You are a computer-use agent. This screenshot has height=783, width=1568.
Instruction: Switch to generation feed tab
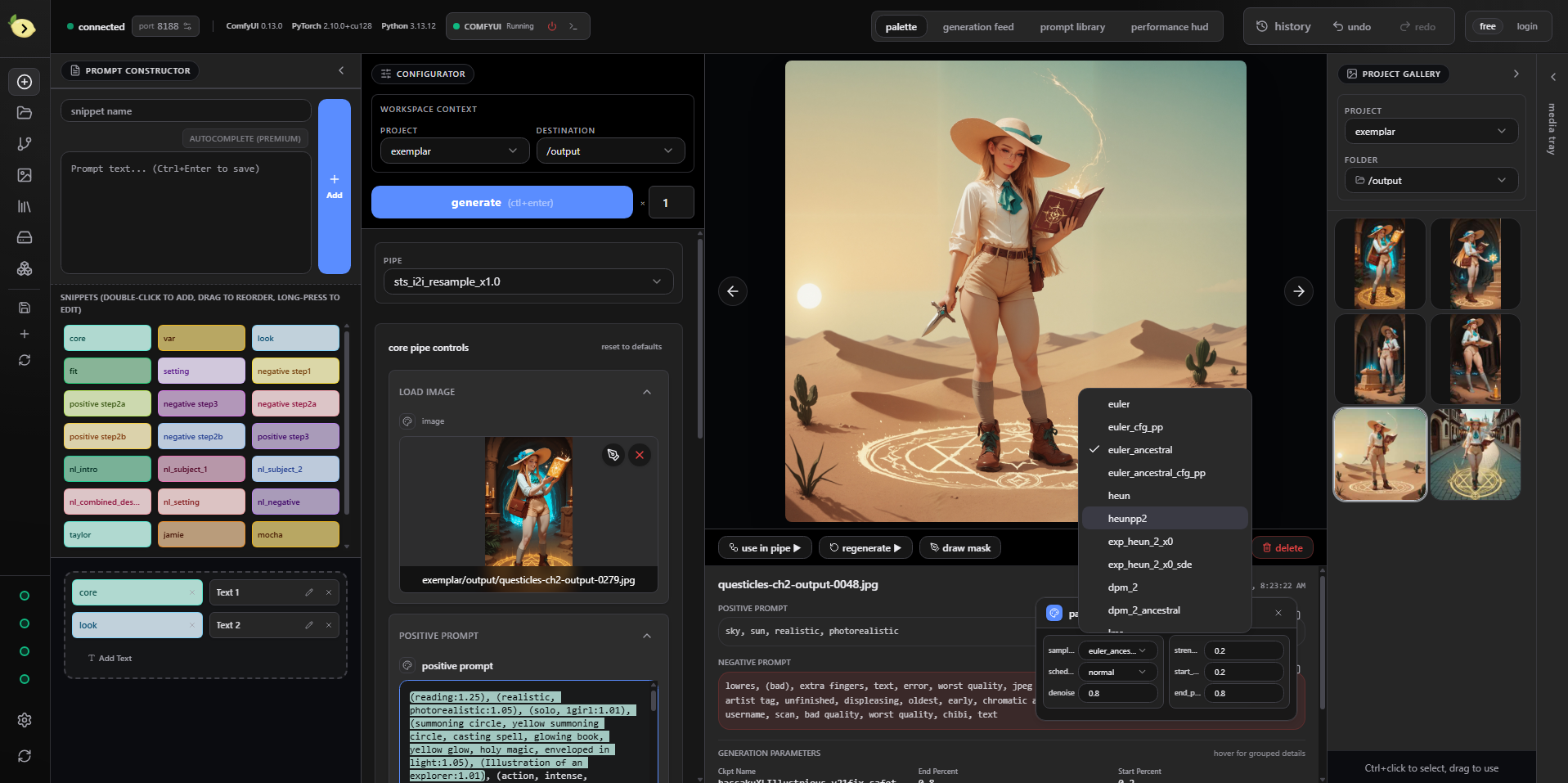click(x=977, y=27)
